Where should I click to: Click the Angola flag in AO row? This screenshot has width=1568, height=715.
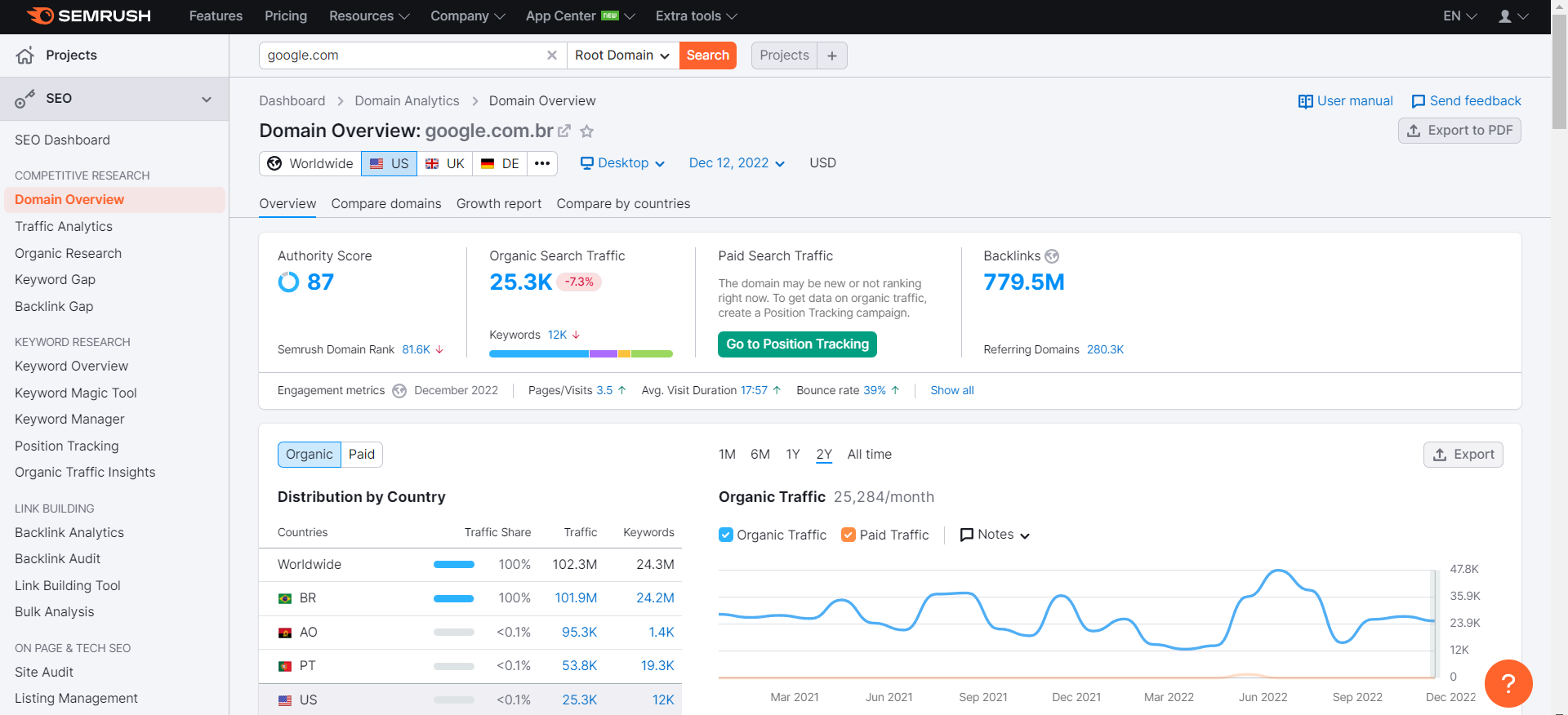pyautogui.click(x=285, y=633)
